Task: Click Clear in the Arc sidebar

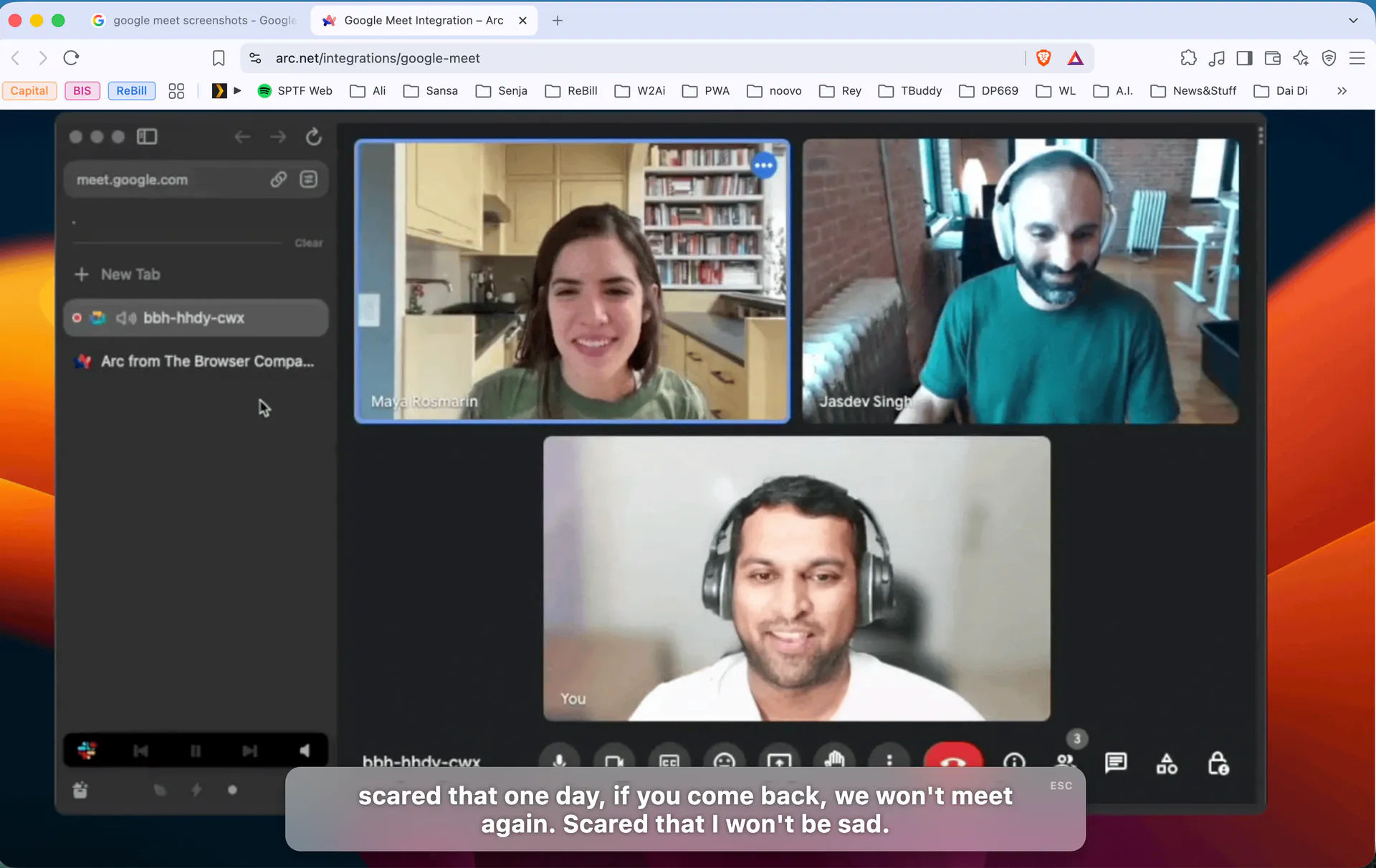Action: coord(309,243)
